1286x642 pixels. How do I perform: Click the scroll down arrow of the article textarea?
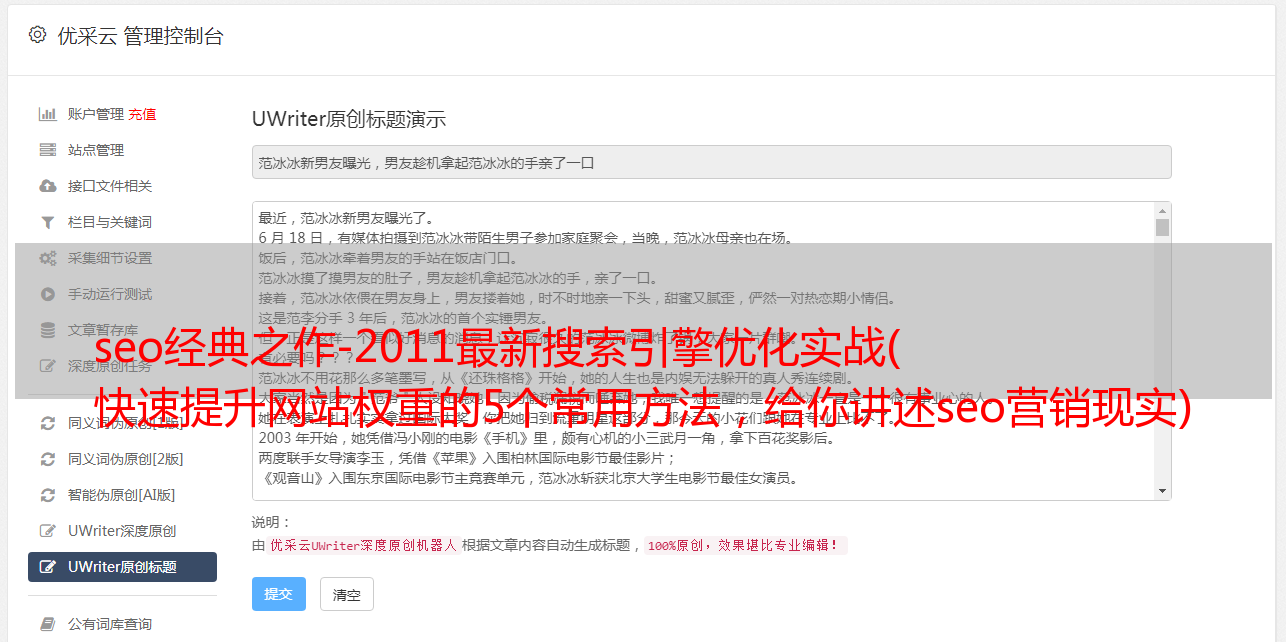(x=1162, y=491)
